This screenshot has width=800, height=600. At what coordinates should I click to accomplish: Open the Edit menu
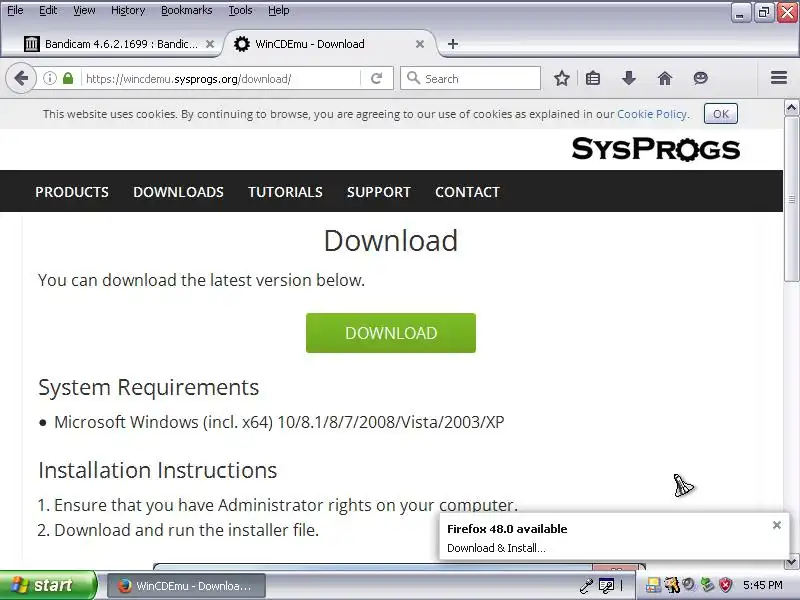48,10
